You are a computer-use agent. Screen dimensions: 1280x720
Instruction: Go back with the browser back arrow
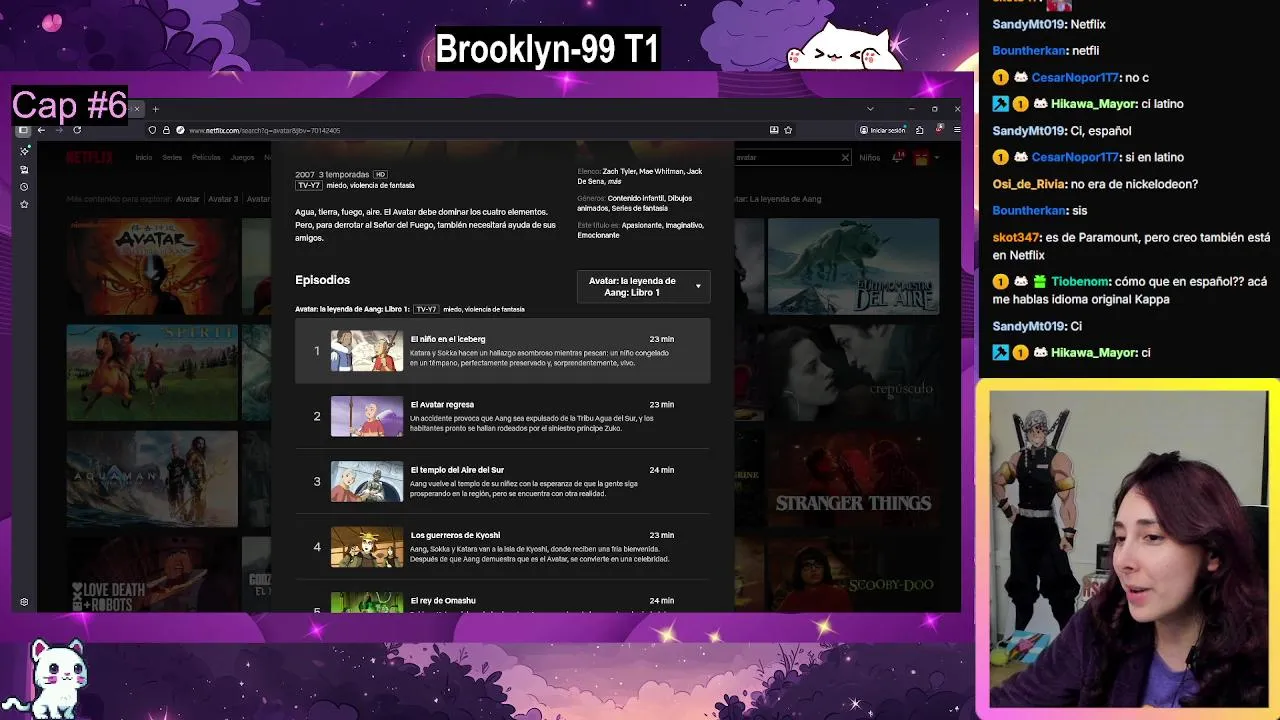click(x=41, y=130)
